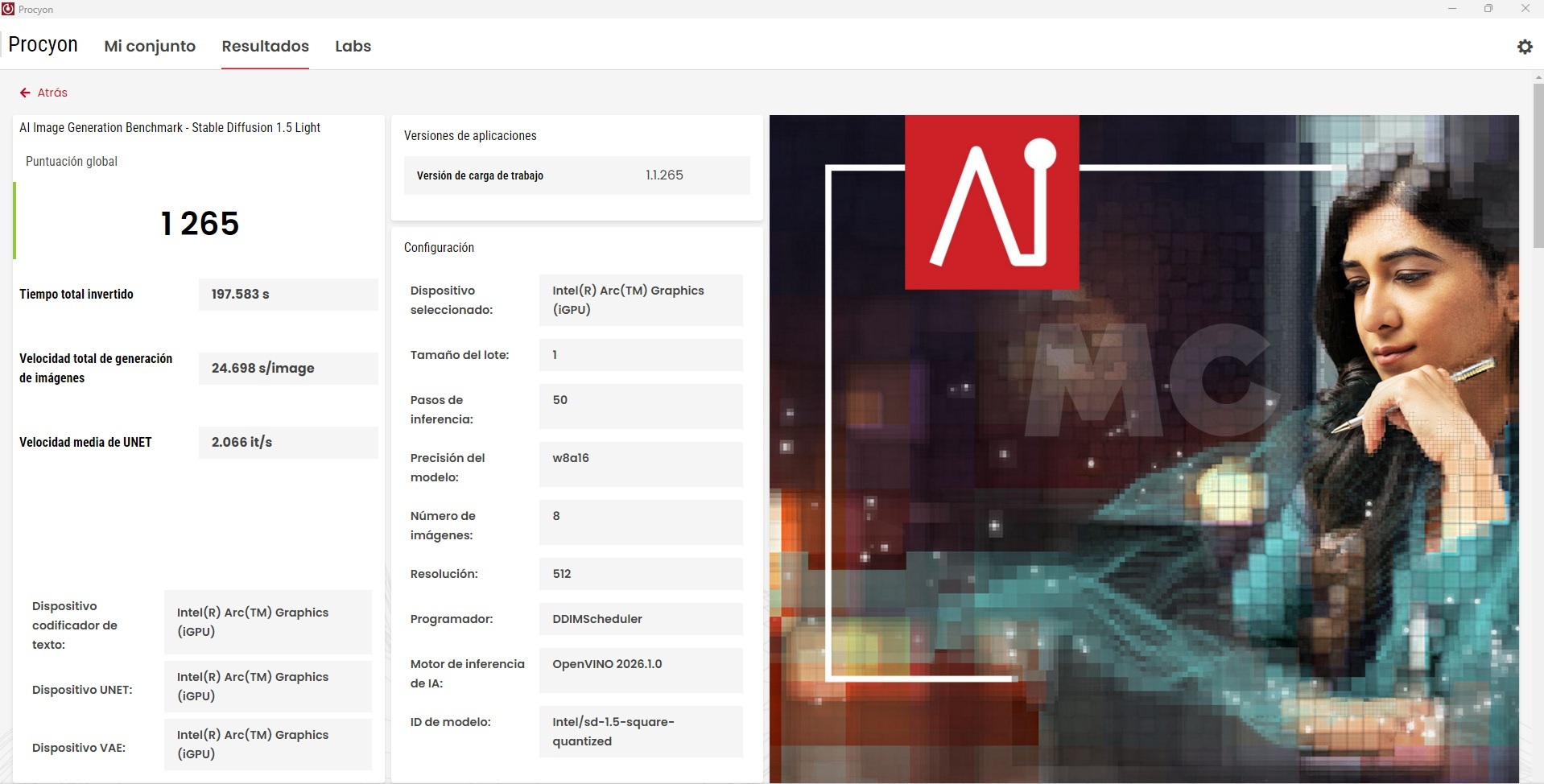This screenshot has height=784, width=1544.
Task: Click the Pasos de inferencia label
Action: coord(442,410)
